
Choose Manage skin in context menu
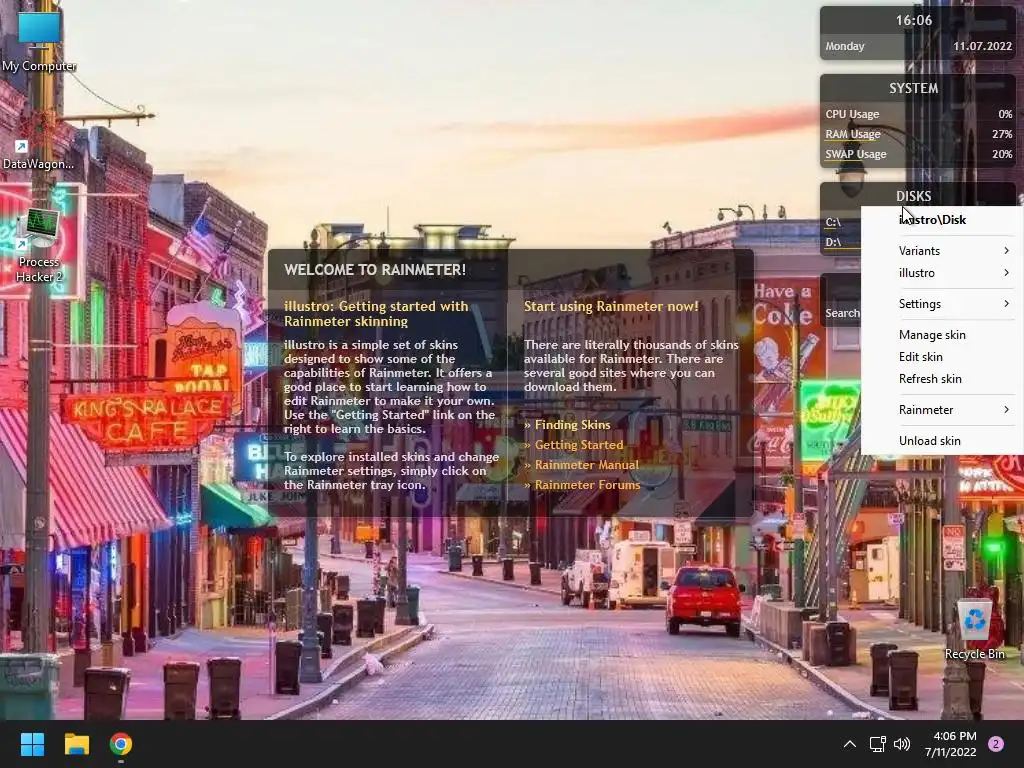tap(942, 334)
